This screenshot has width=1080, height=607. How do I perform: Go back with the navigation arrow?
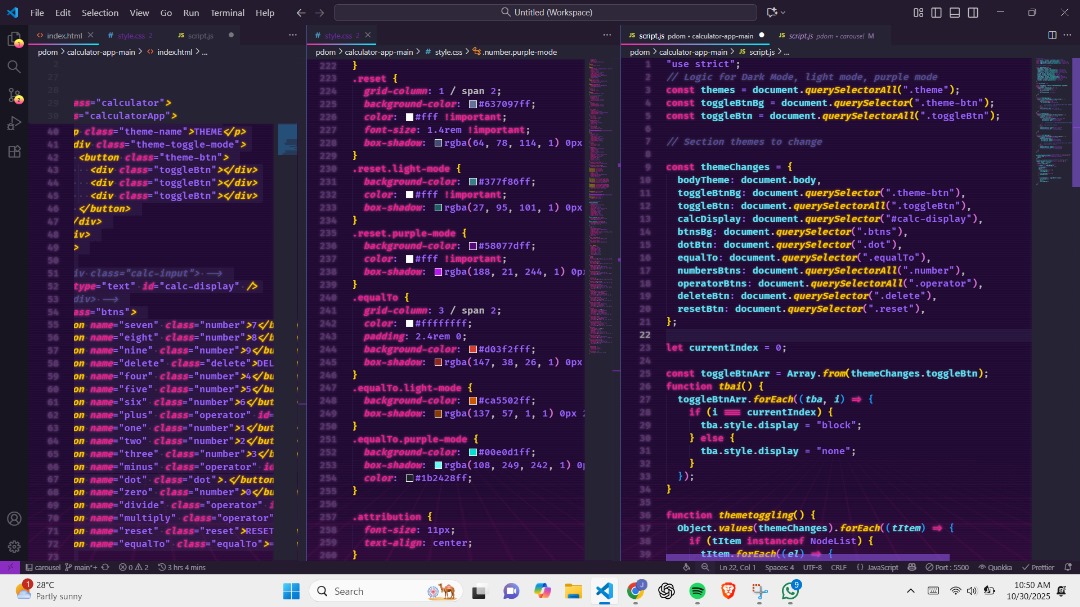pos(301,12)
